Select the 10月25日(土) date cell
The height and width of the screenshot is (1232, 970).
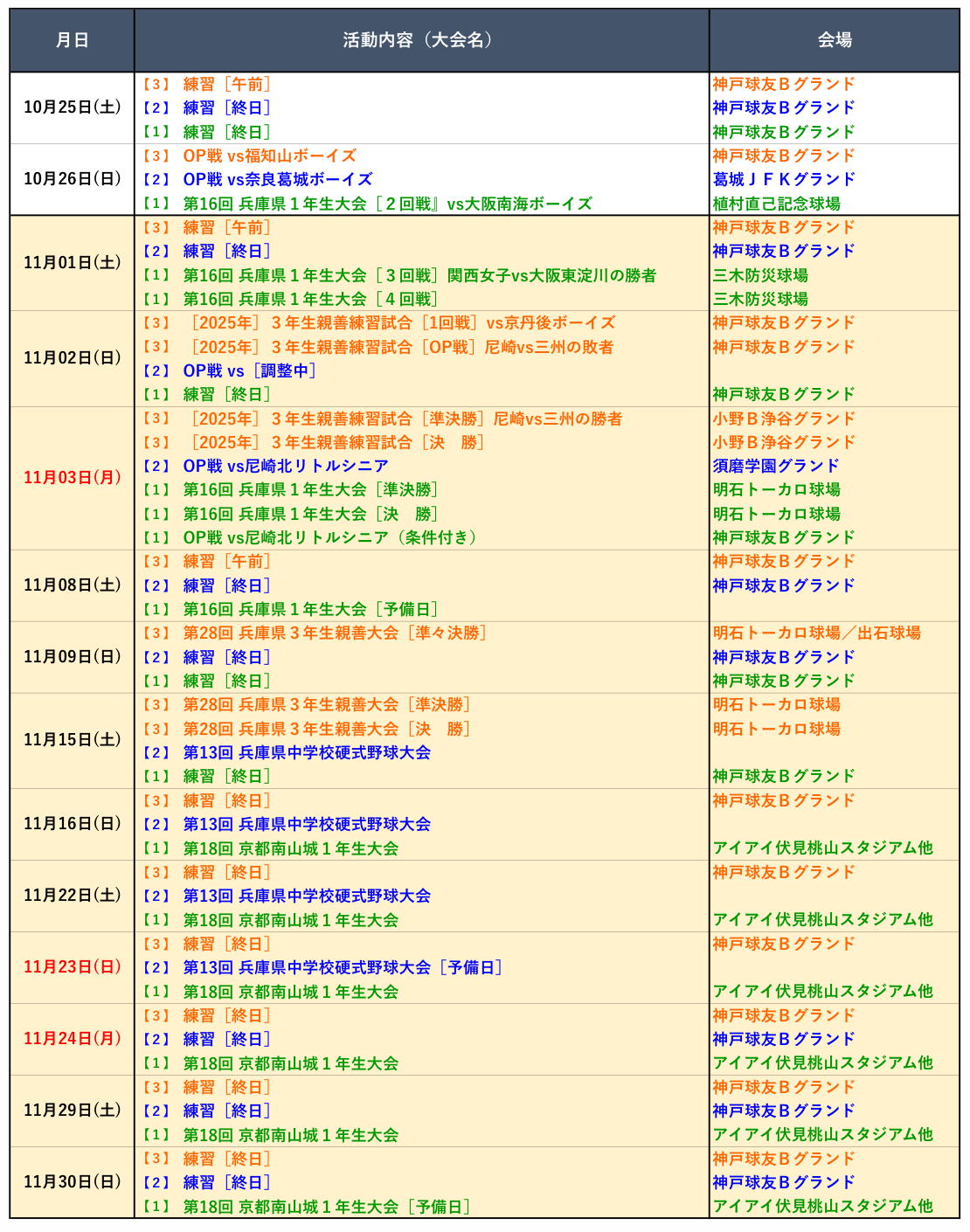pyautogui.click(x=72, y=107)
